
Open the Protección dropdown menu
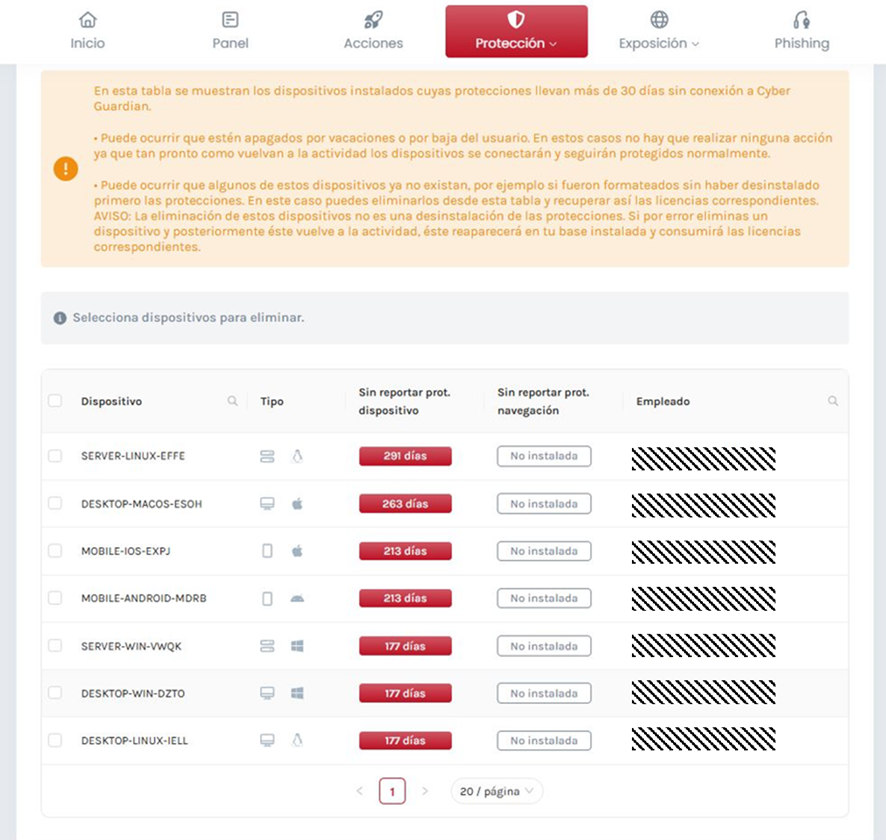pyautogui.click(x=516, y=31)
